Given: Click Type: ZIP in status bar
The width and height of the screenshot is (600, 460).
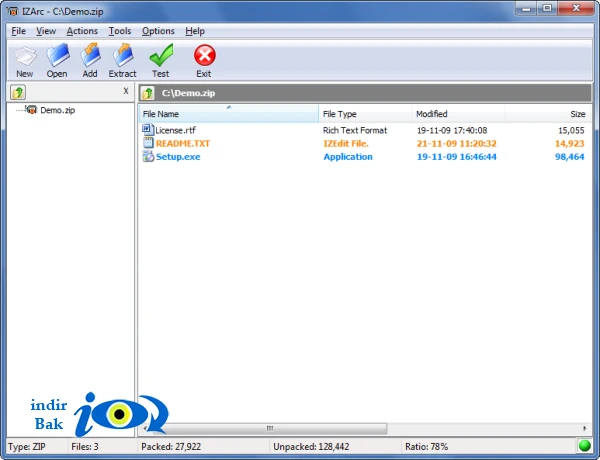Looking at the screenshot, I should (26, 447).
